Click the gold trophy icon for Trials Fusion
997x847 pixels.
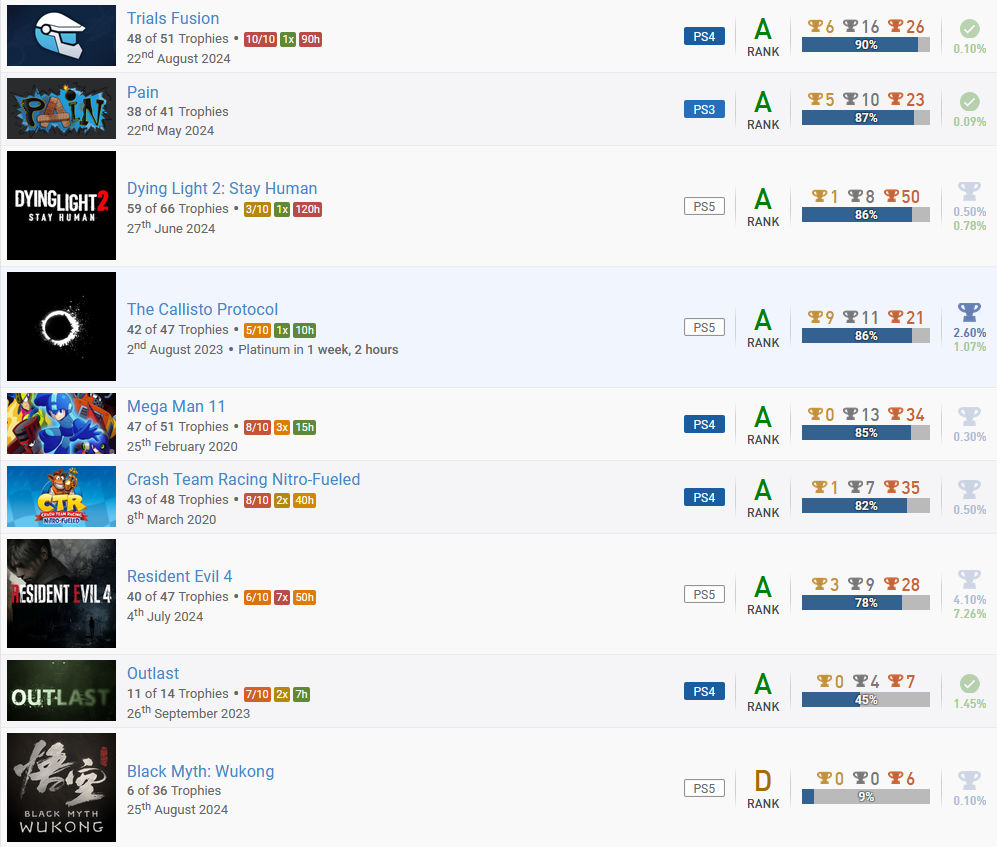pos(816,27)
